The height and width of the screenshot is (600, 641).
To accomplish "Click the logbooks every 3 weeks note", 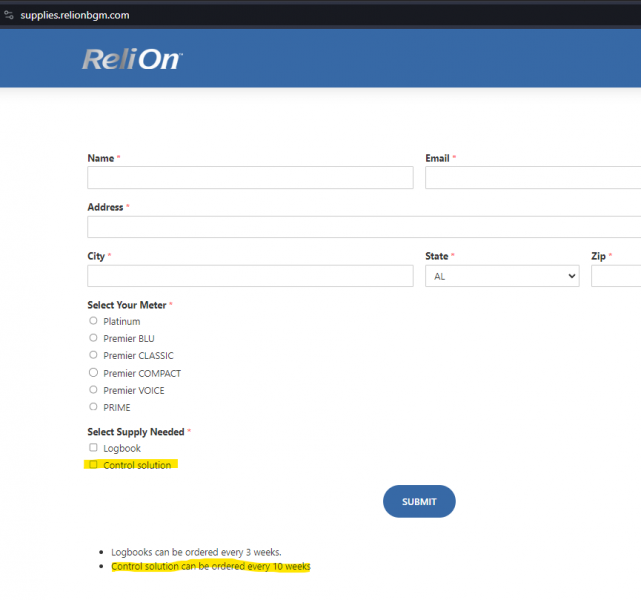I will click(x=196, y=552).
